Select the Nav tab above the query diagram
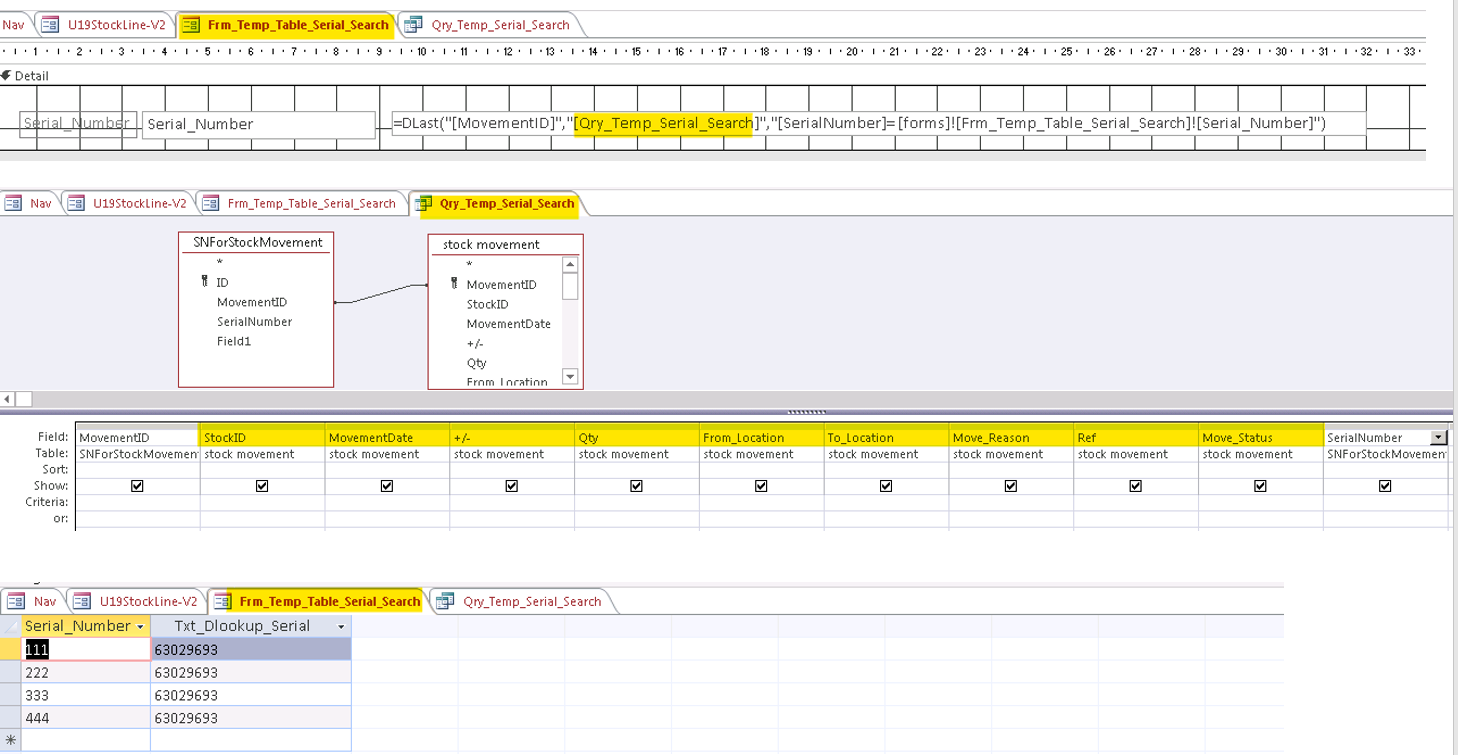Screen dimensions: 1458x755 (x=30, y=203)
